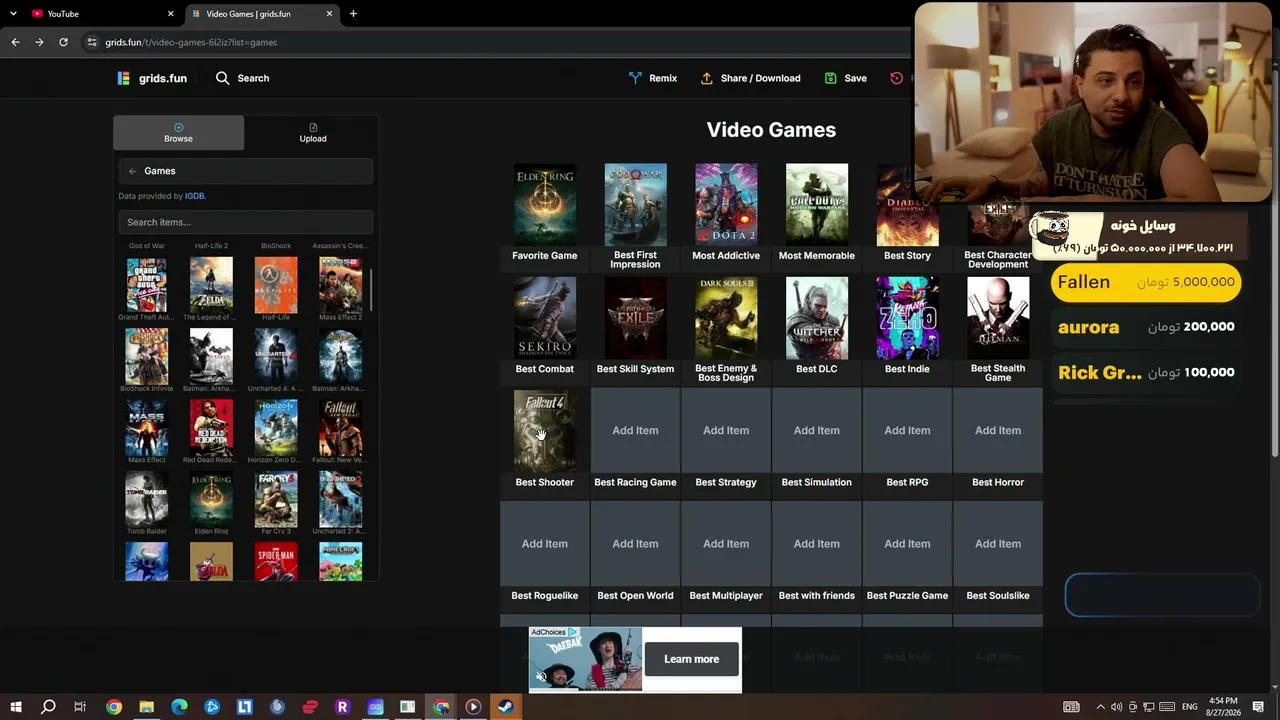Pick the BioShock Infinite cover

coord(146,356)
